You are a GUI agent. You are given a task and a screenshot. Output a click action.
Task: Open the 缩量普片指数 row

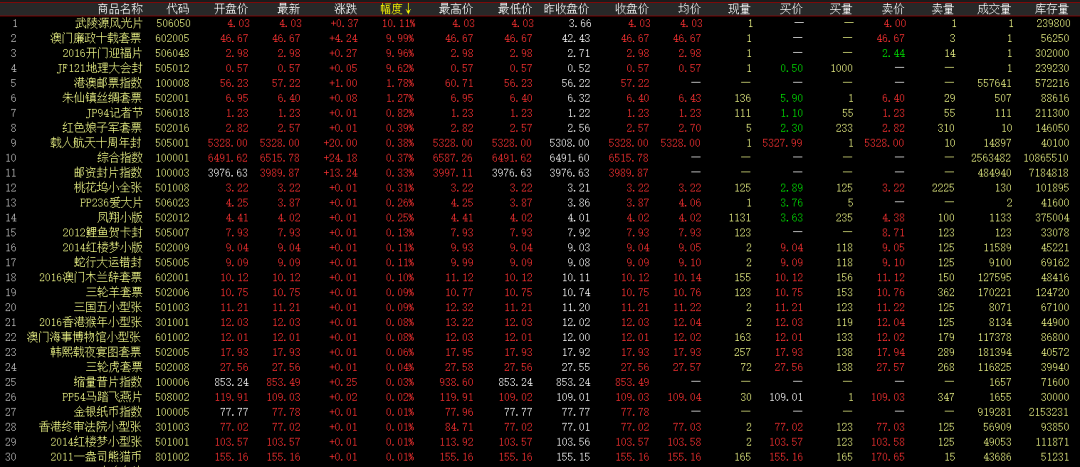[540, 381]
